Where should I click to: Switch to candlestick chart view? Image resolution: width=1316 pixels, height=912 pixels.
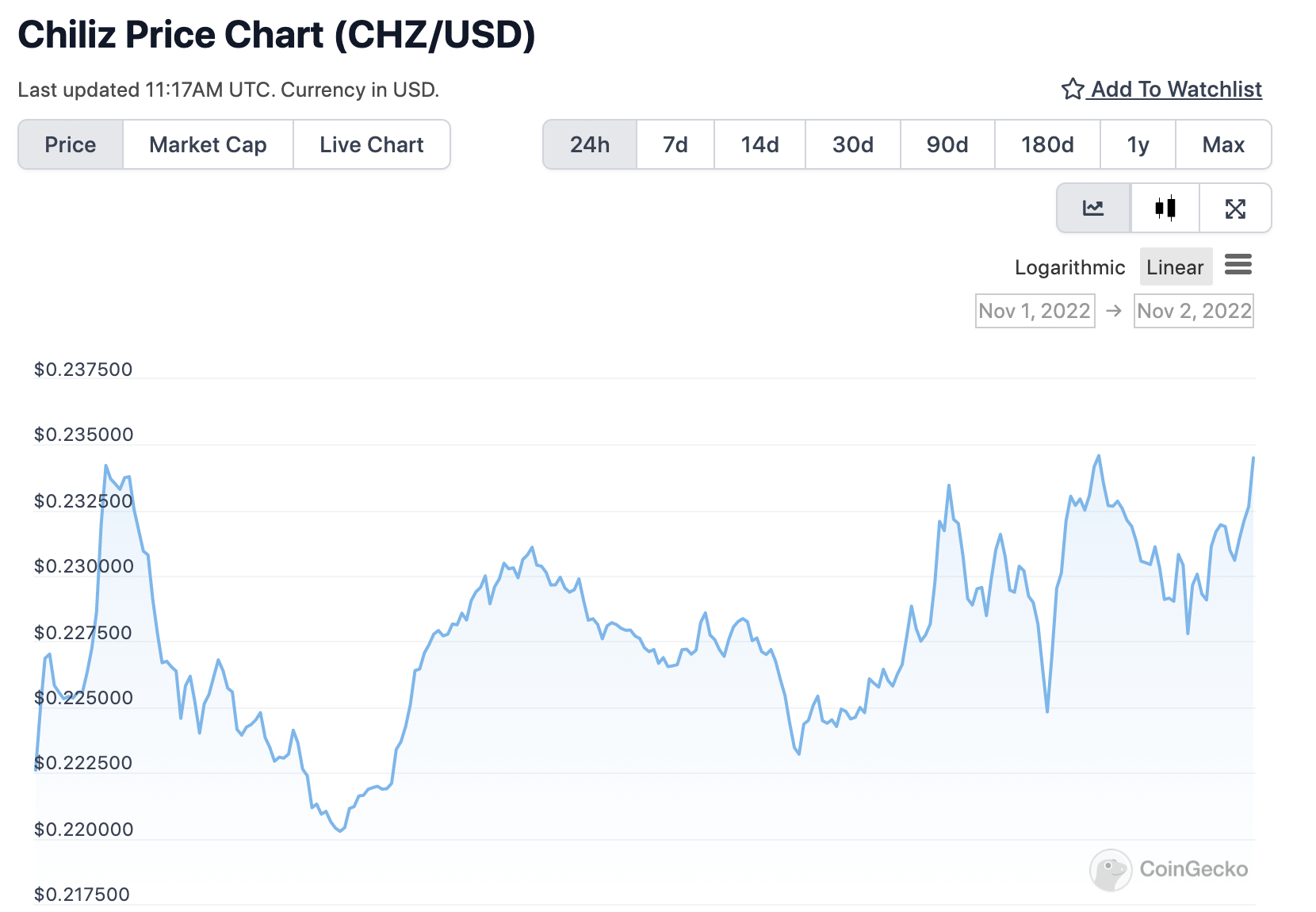tap(1165, 209)
